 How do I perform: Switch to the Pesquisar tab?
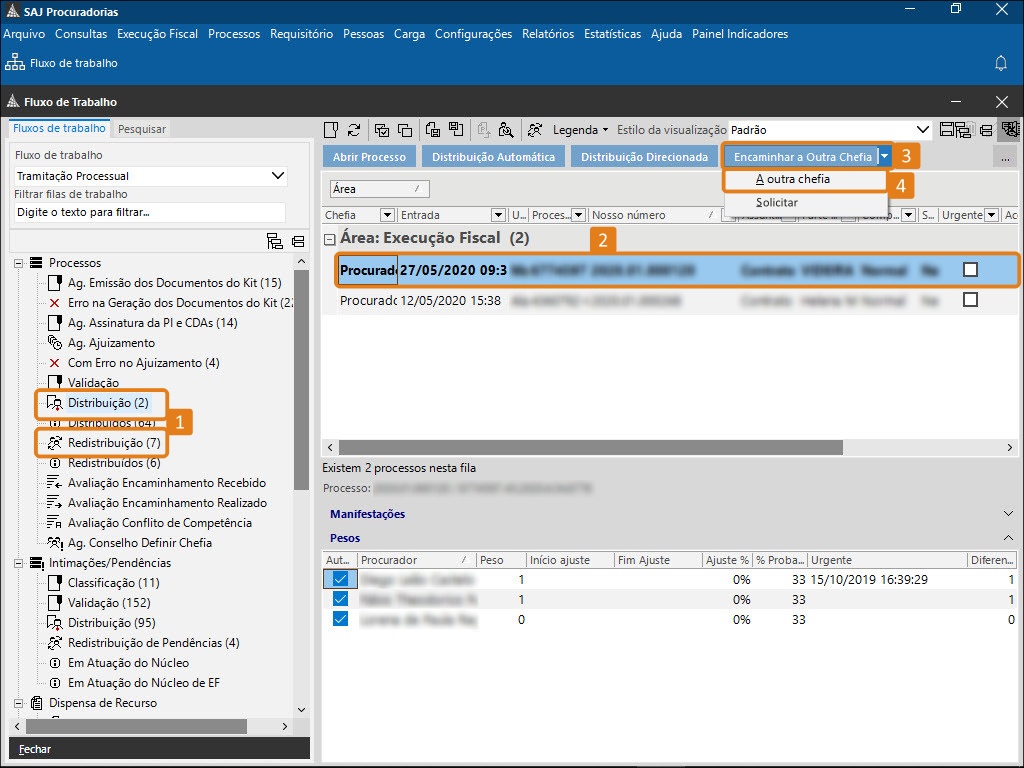(x=142, y=129)
